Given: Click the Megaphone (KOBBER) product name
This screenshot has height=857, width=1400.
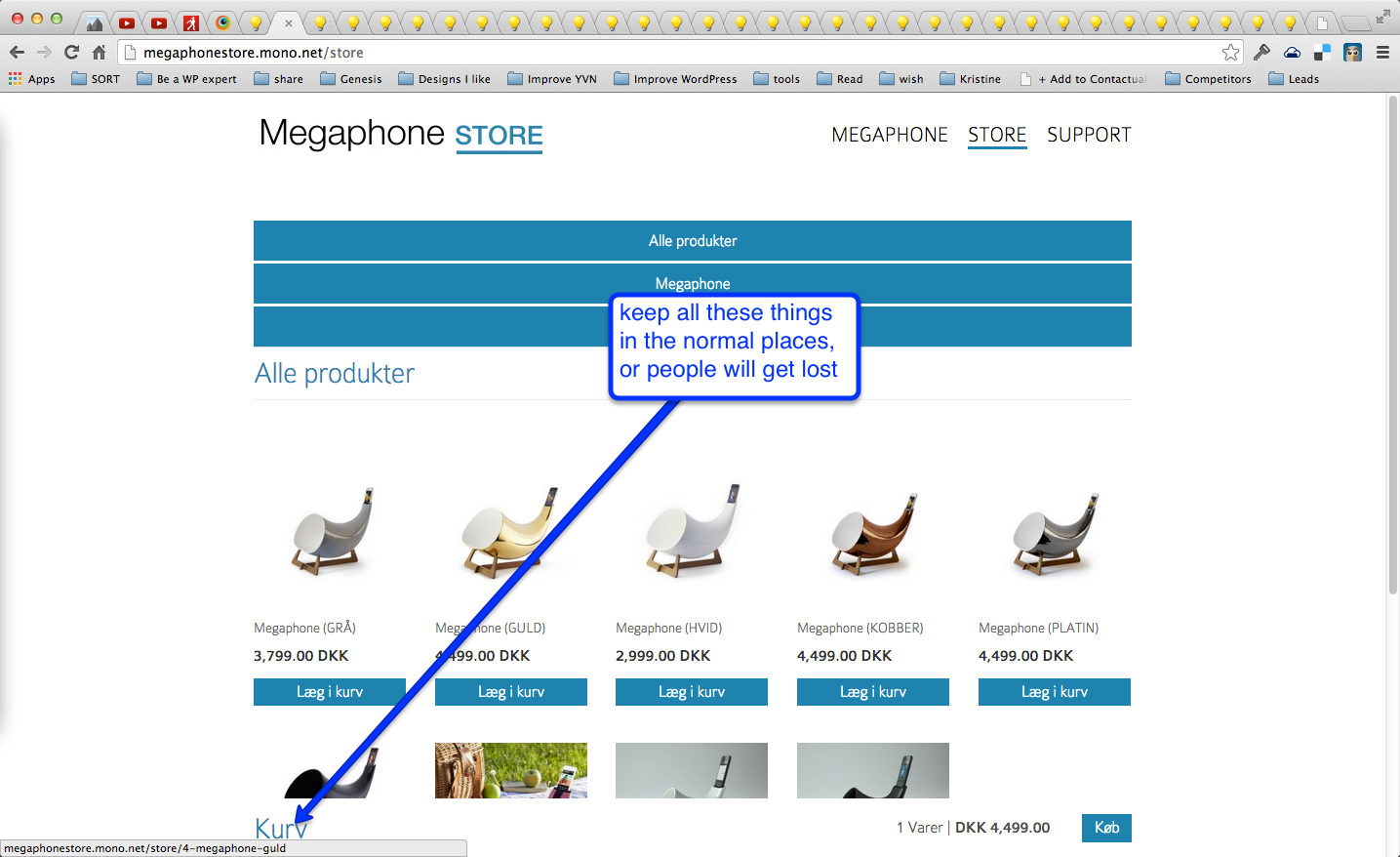Looking at the screenshot, I should pyautogui.click(x=860, y=628).
